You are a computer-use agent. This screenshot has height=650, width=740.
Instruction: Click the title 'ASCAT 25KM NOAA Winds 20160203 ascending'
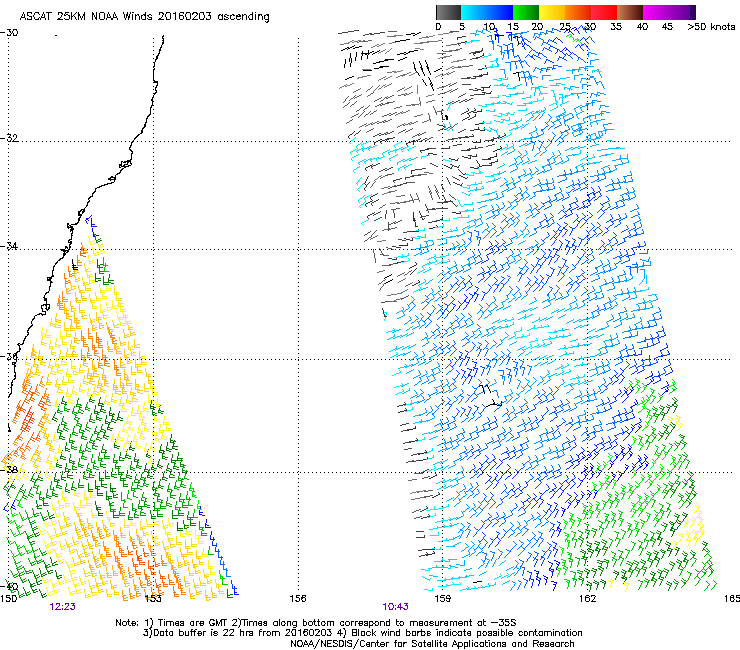144,17
